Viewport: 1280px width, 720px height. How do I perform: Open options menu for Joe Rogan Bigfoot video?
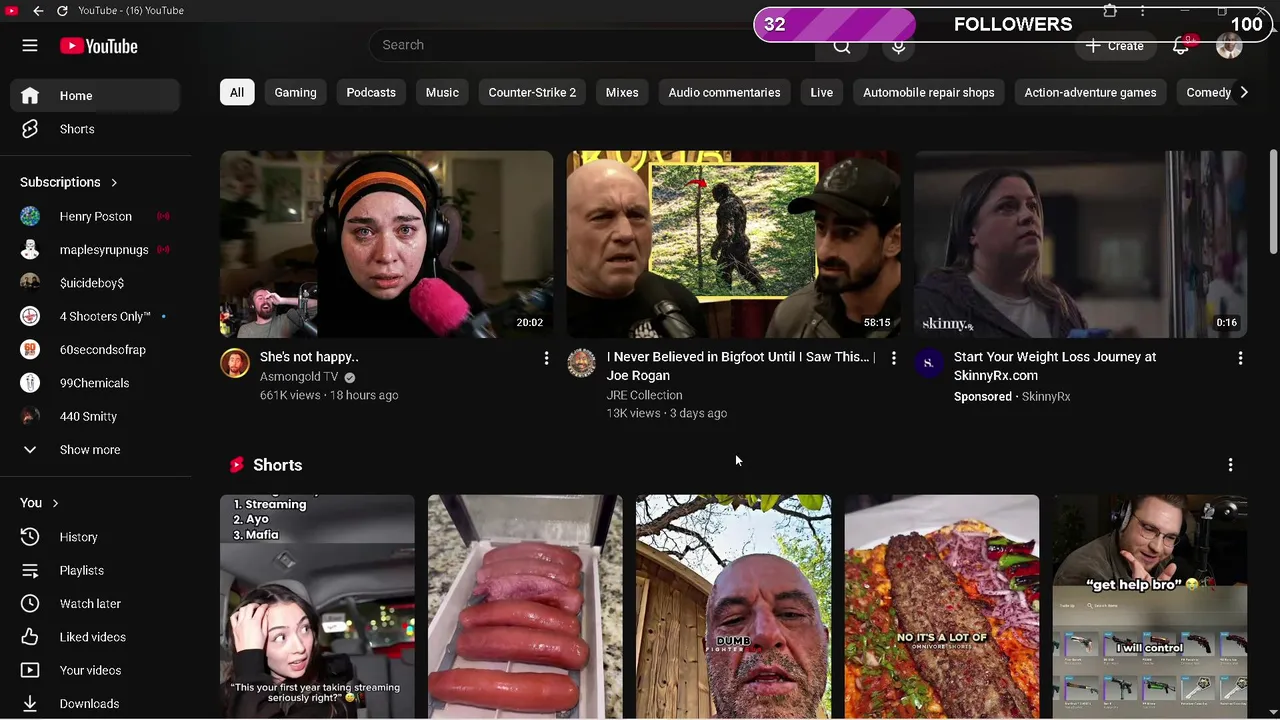click(x=893, y=358)
